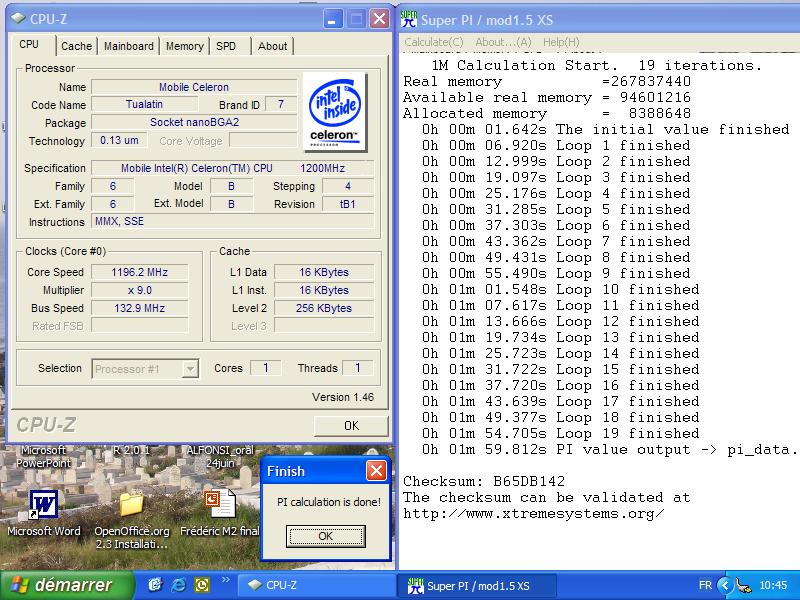Click the FR language indicator
Image resolution: width=800 pixels, height=600 pixels.
point(705,585)
